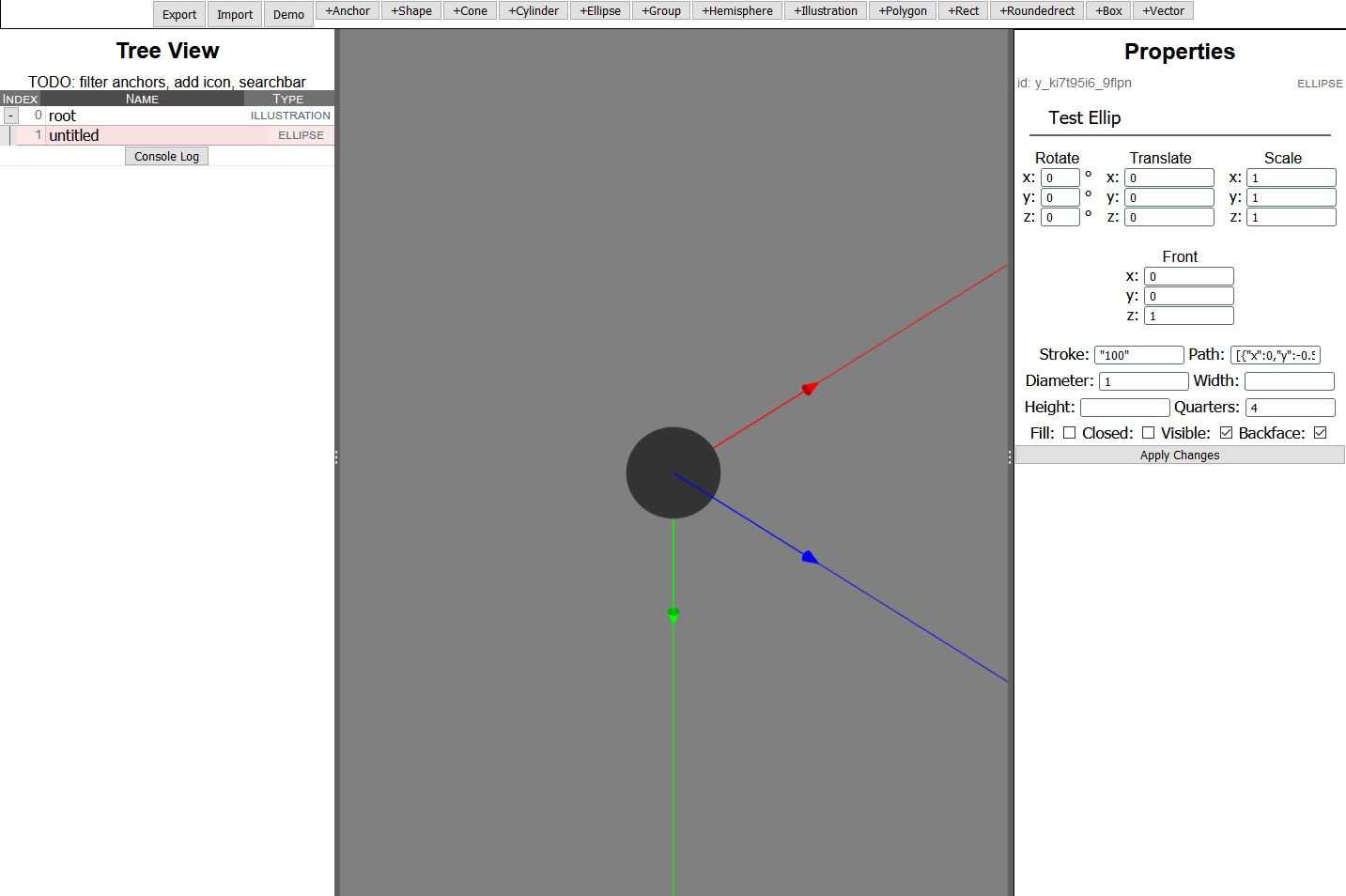Open the Console Log

point(166,157)
